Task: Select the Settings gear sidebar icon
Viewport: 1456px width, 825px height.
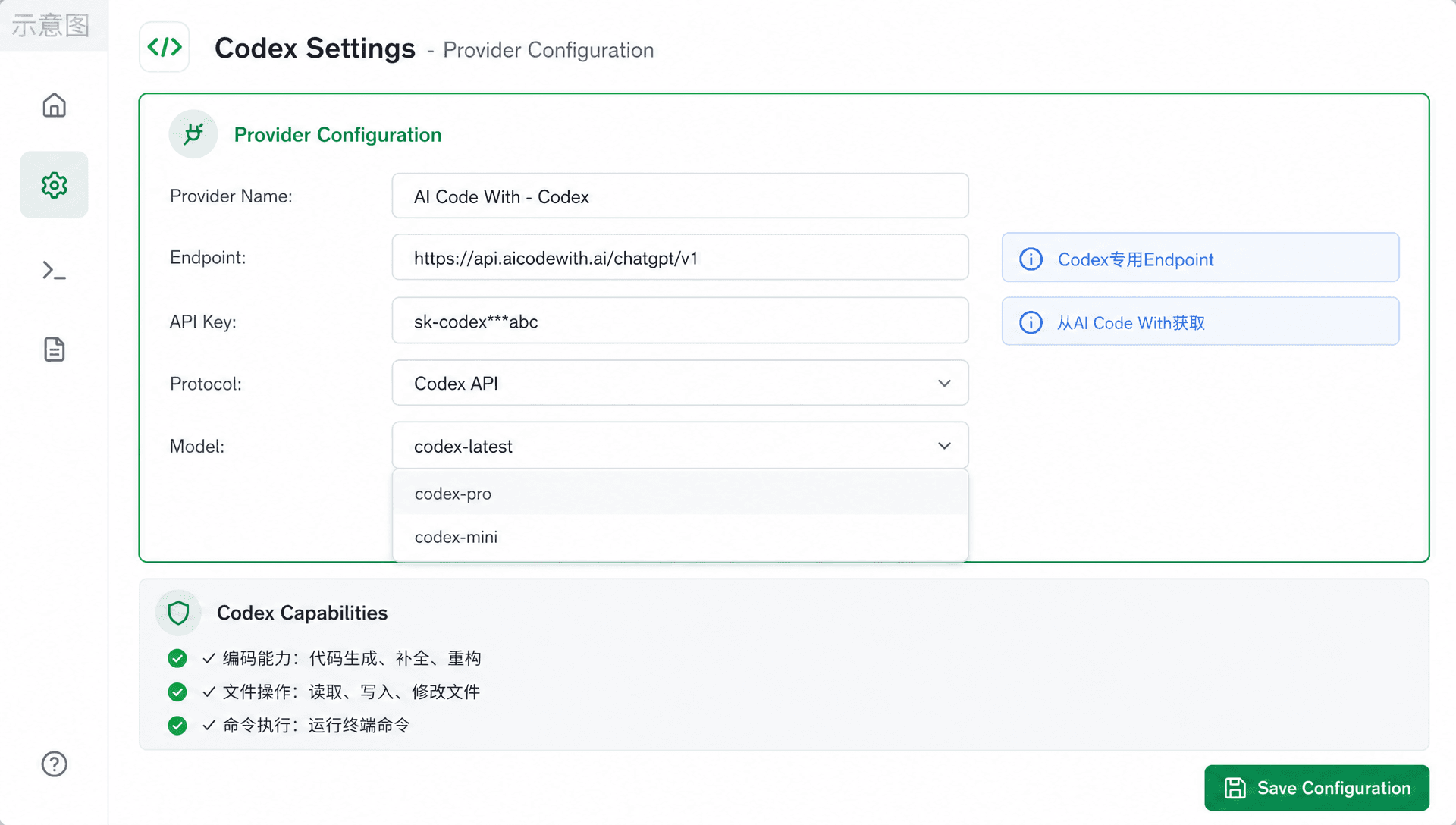Action: tap(54, 185)
